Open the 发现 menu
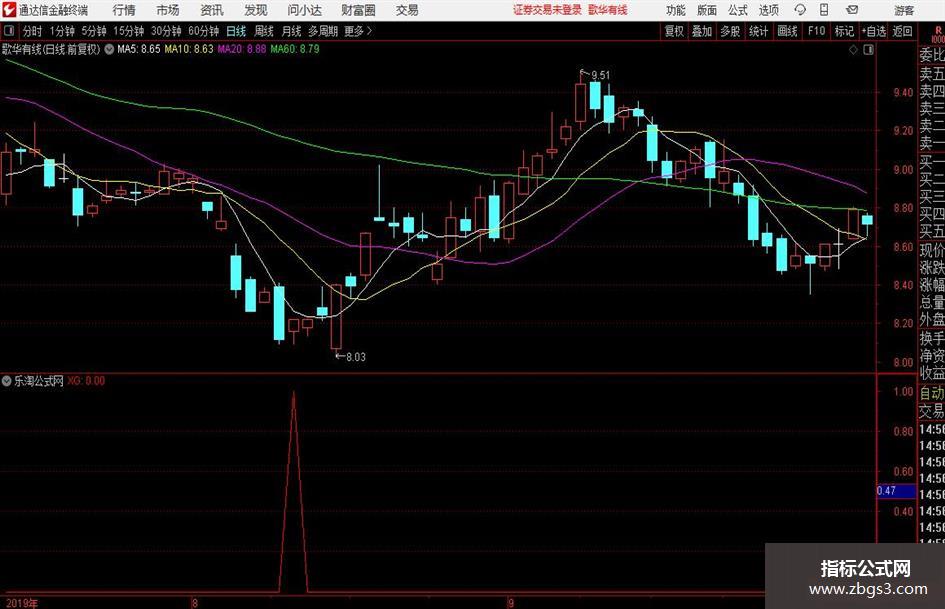The image size is (945, 609). pos(256,10)
